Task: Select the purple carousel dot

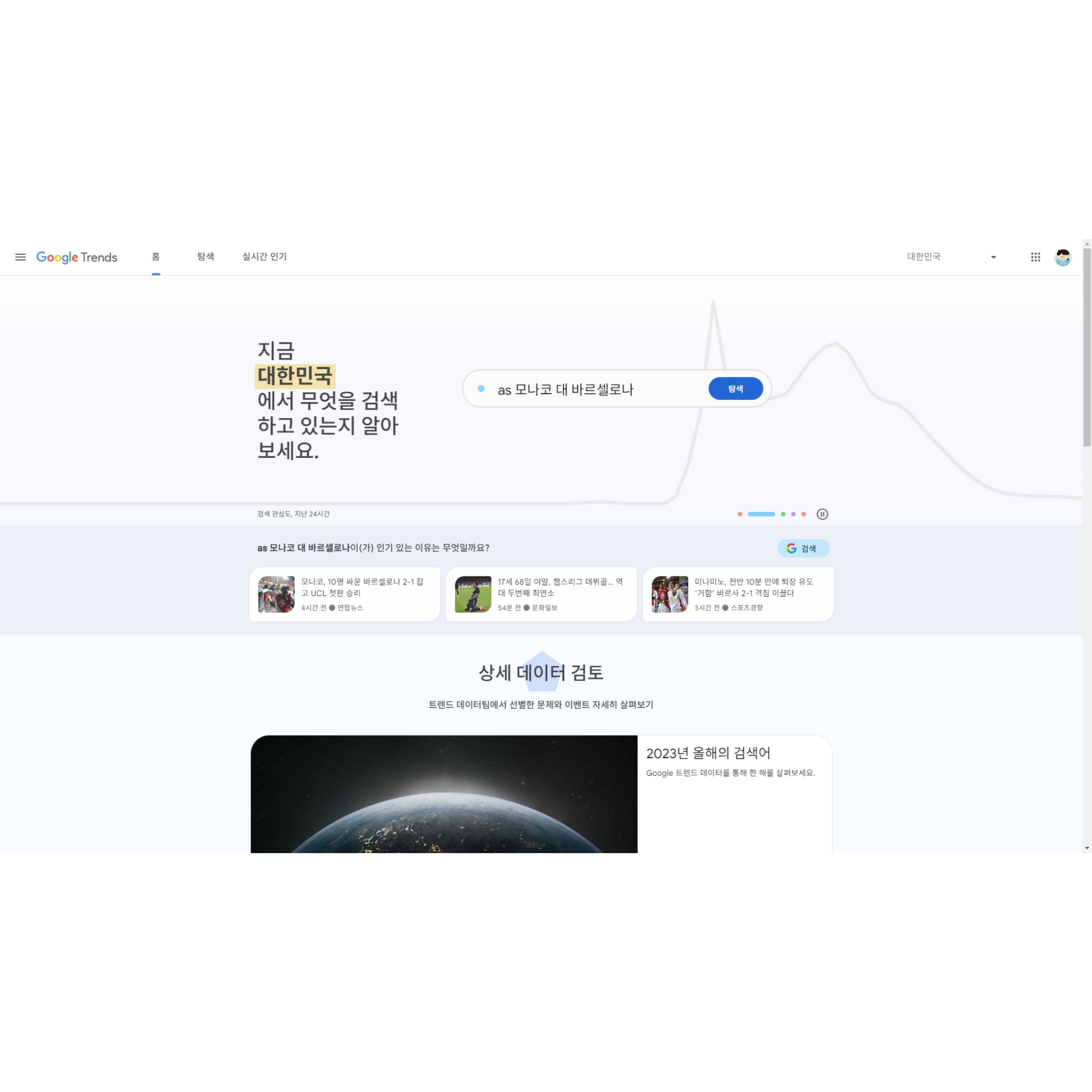Action: point(793,514)
